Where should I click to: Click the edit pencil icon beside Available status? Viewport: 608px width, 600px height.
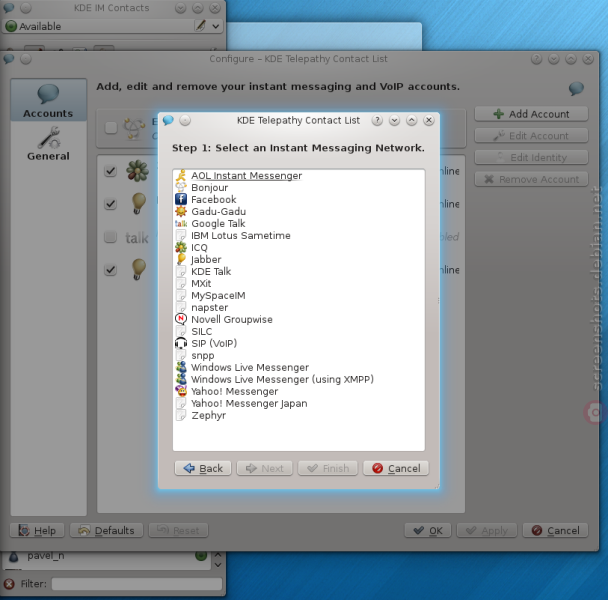tap(200, 26)
